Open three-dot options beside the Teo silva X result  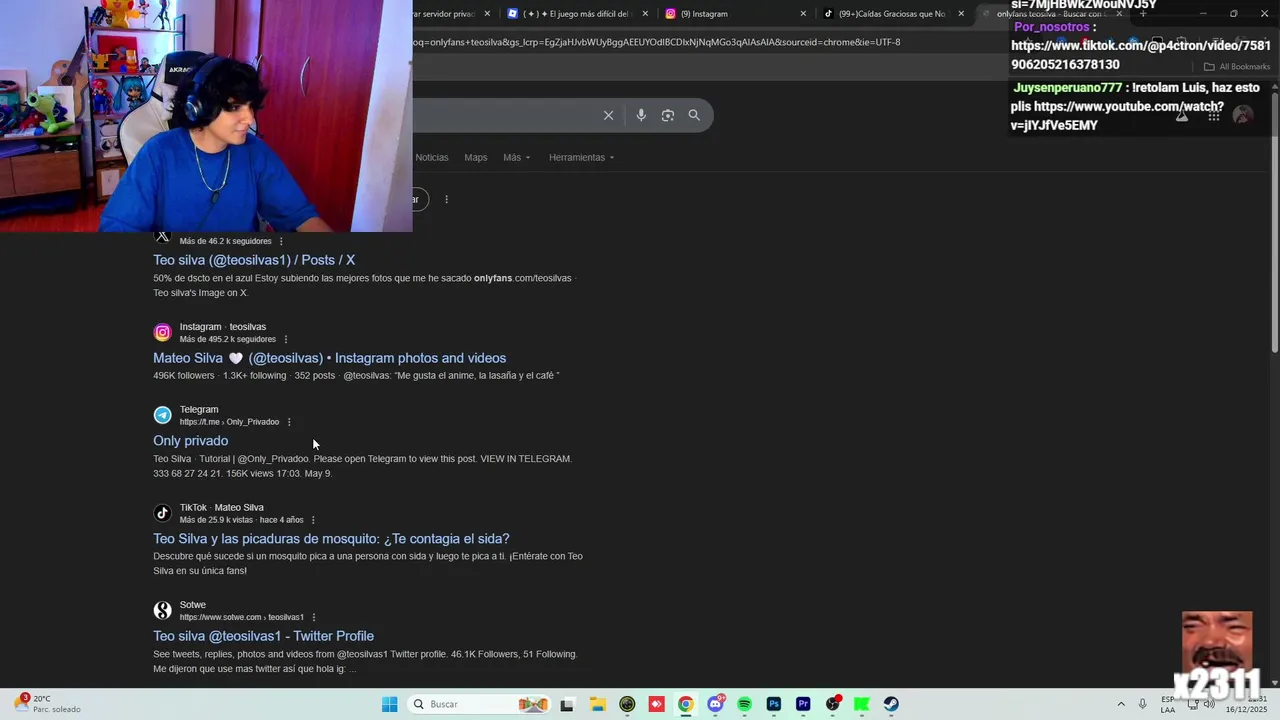coord(281,241)
